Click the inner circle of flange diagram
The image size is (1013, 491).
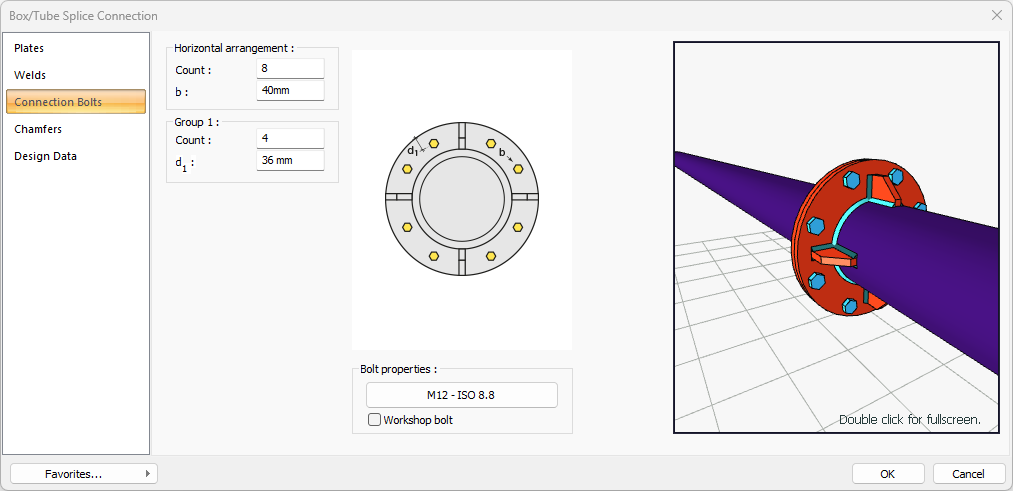click(x=461, y=199)
